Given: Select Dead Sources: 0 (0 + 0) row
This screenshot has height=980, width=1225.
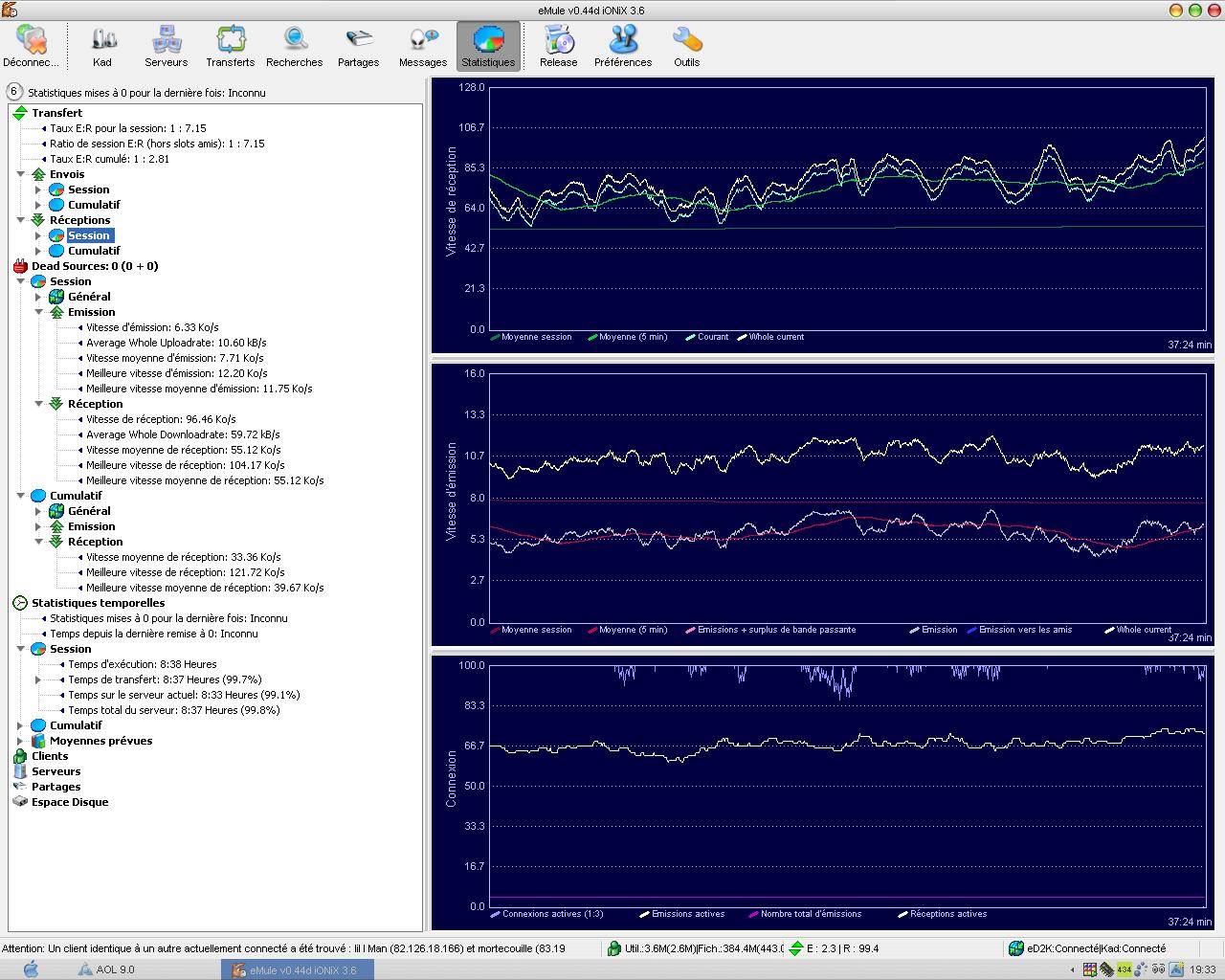Looking at the screenshot, I should (95, 266).
